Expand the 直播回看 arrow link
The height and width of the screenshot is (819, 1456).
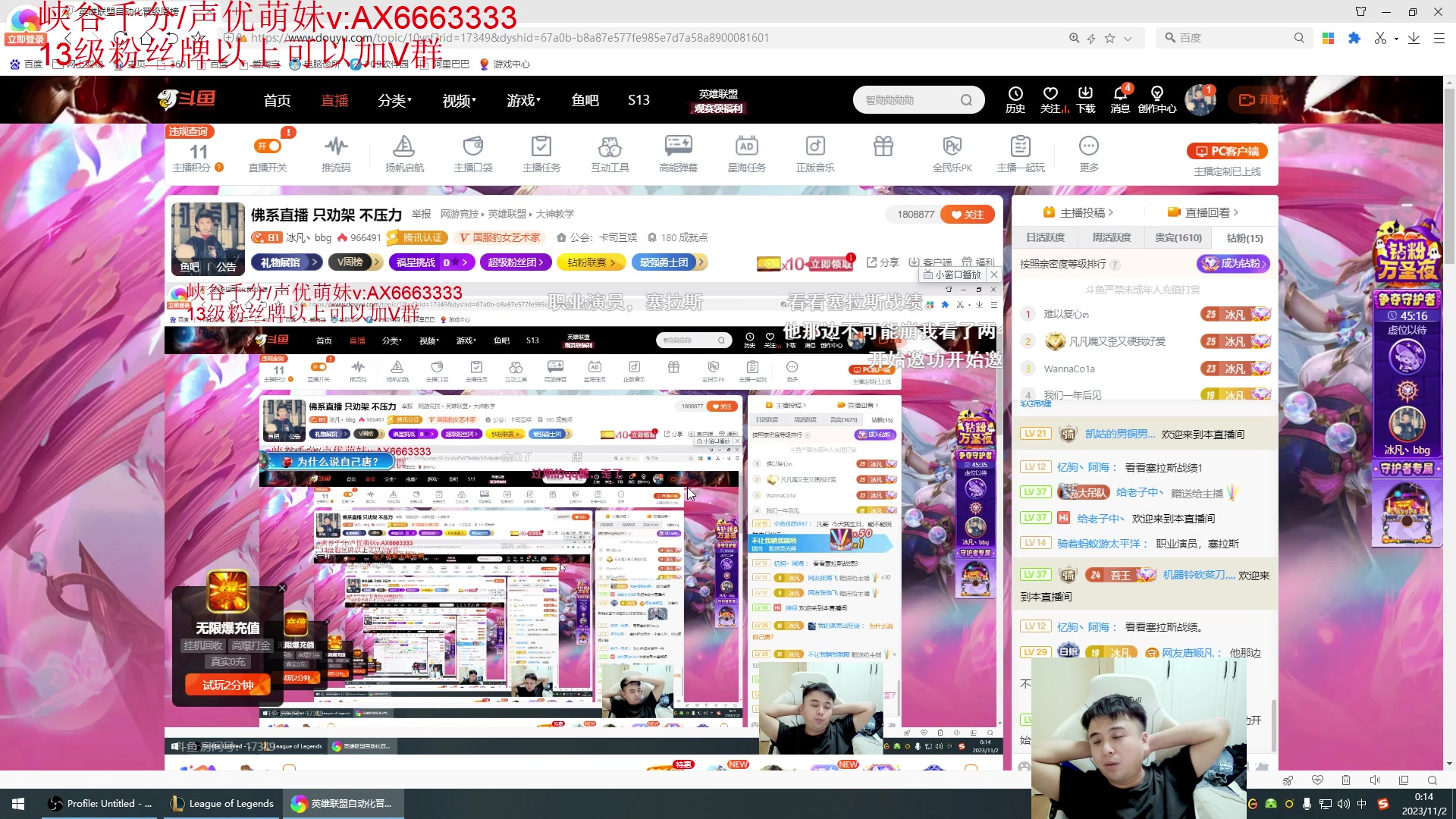tap(1203, 212)
